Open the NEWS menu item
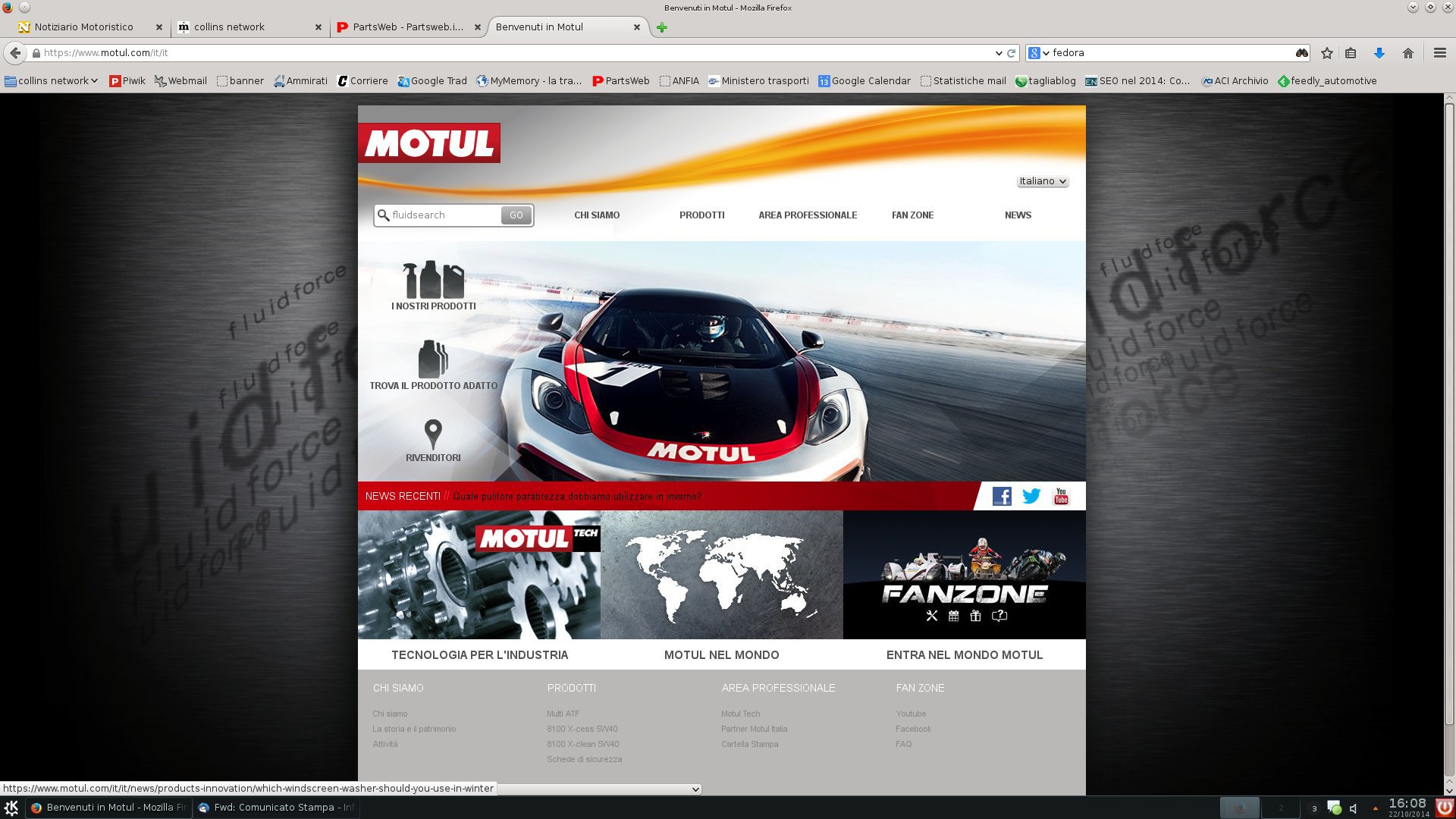The image size is (1456, 819). pos(1018,215)
